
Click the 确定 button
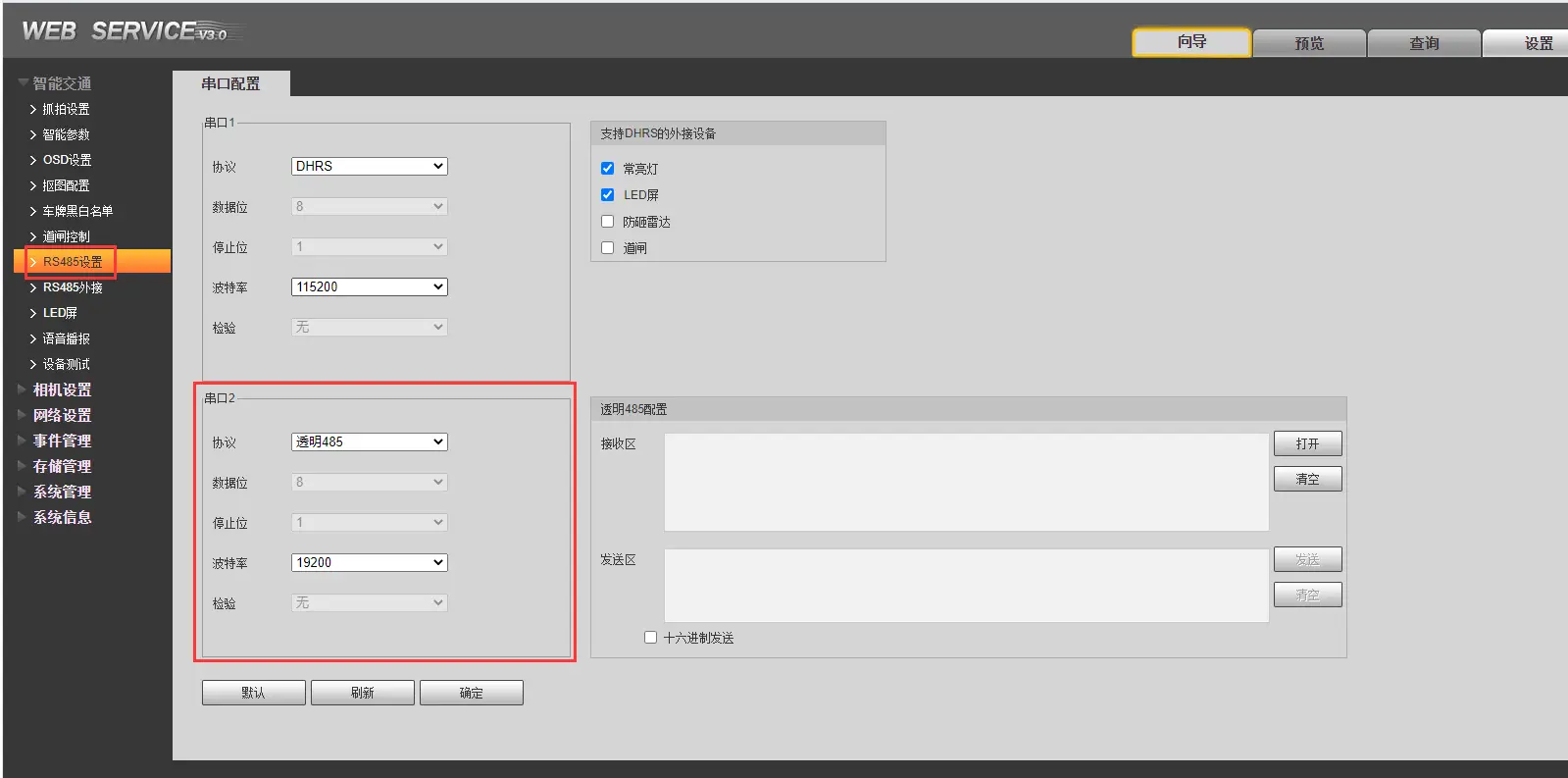471,693
